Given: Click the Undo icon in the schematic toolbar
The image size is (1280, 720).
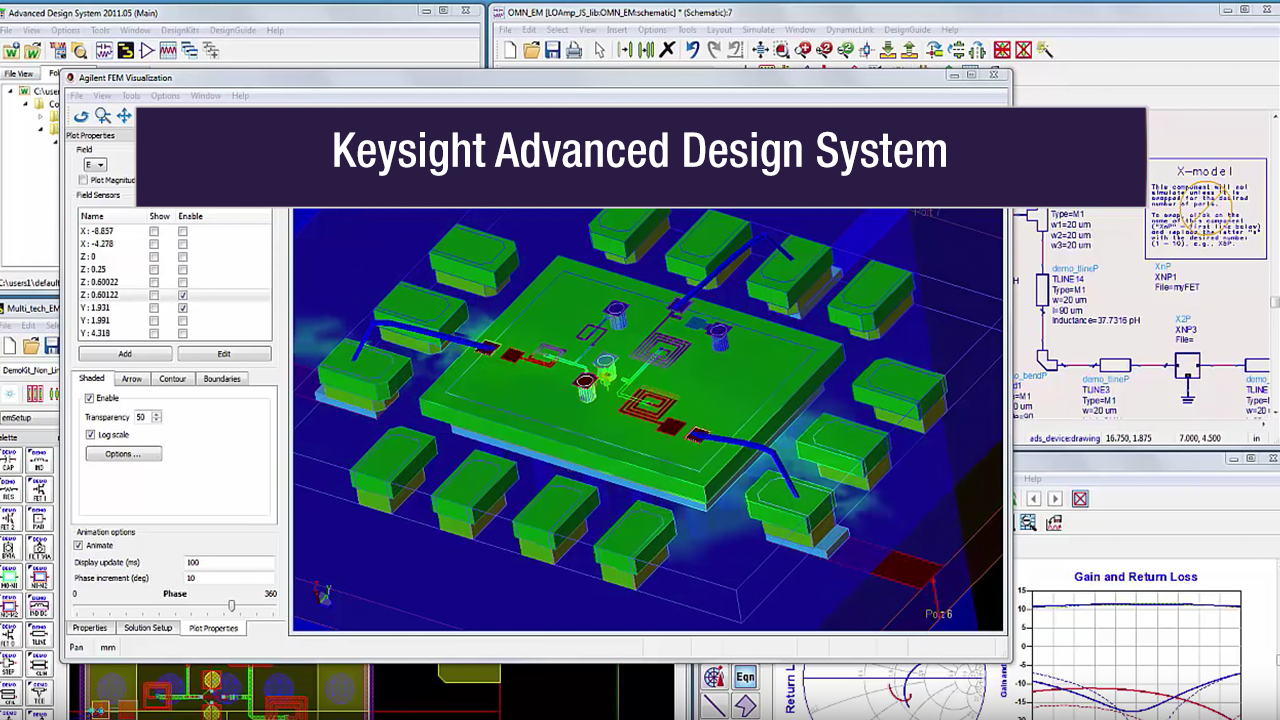Looking at the screenshot, I should [692, 49].
